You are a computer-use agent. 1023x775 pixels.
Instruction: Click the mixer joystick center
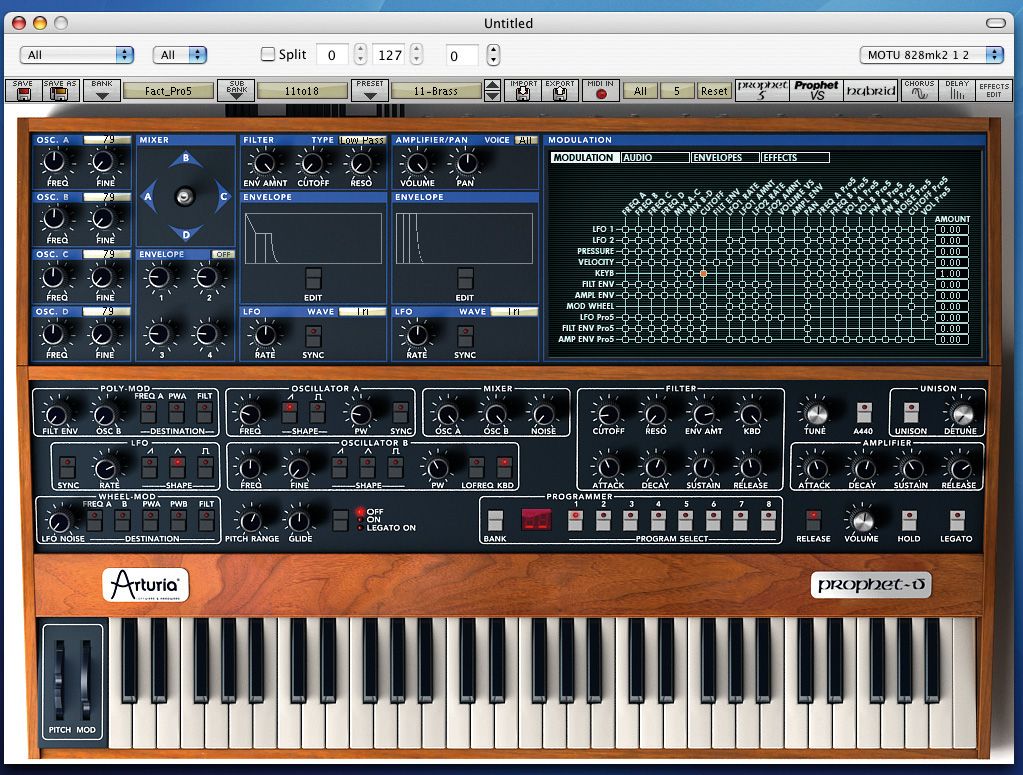point(185,196)
